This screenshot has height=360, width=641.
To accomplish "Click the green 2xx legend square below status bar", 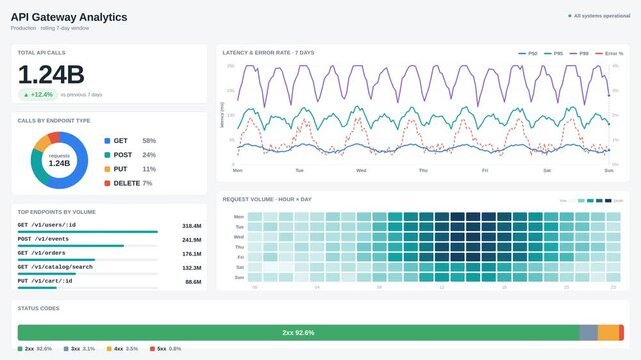I will [20, 349].
